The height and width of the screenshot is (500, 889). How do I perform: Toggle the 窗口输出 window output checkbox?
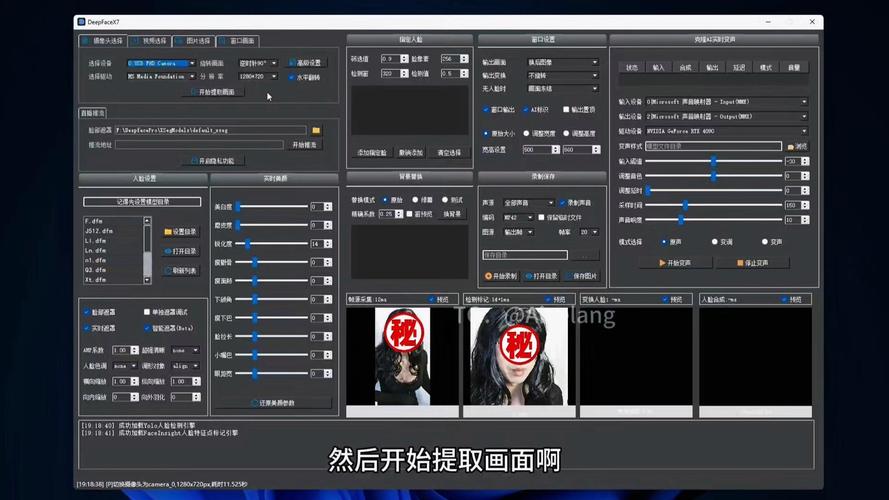tap(486, 109)
